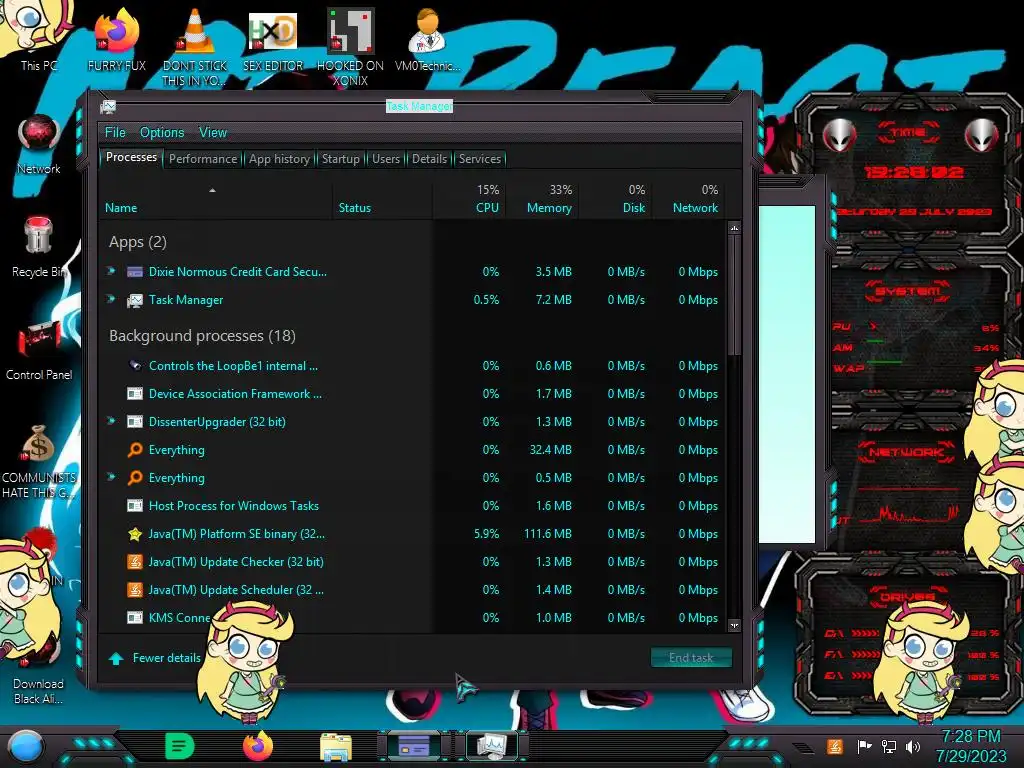The image size is (1024, 768).
Task: Select the Host Process for Windows Tasks row
Action: (413, 505)
